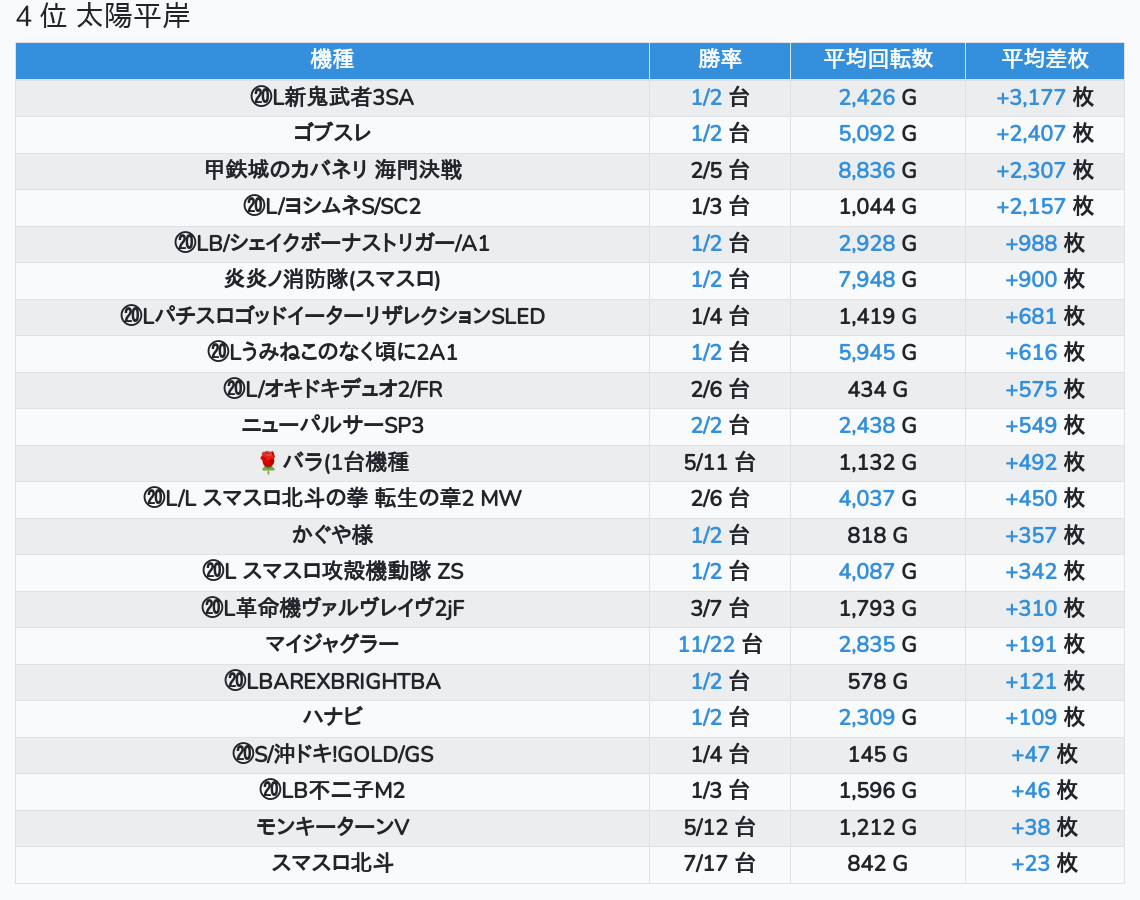Select 5,945 in the うみねこのなく頃に2A1 row
The image size is (1140, 900).
click(866, 352)
